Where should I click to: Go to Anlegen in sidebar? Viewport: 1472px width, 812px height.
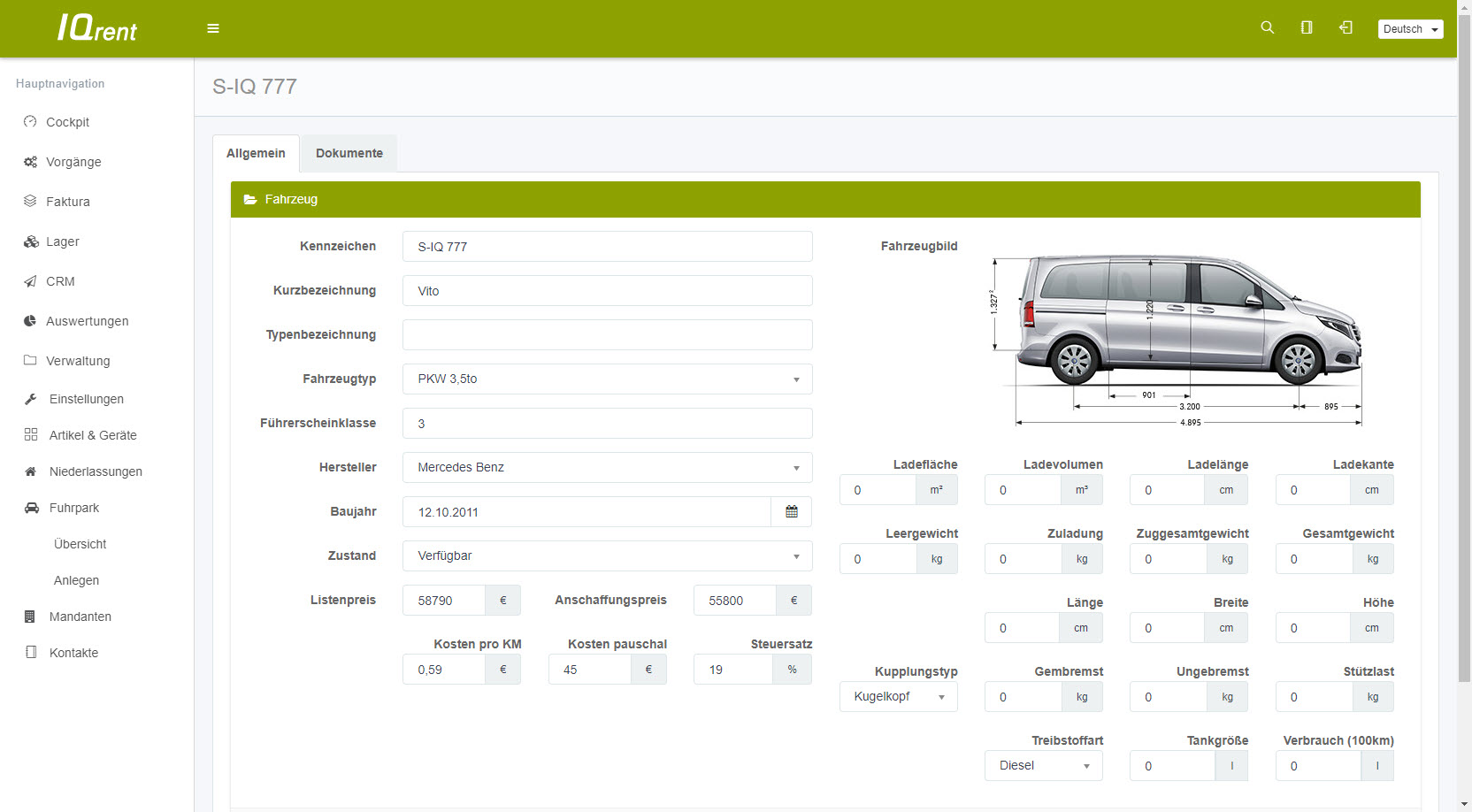click(x=76, y=580)
